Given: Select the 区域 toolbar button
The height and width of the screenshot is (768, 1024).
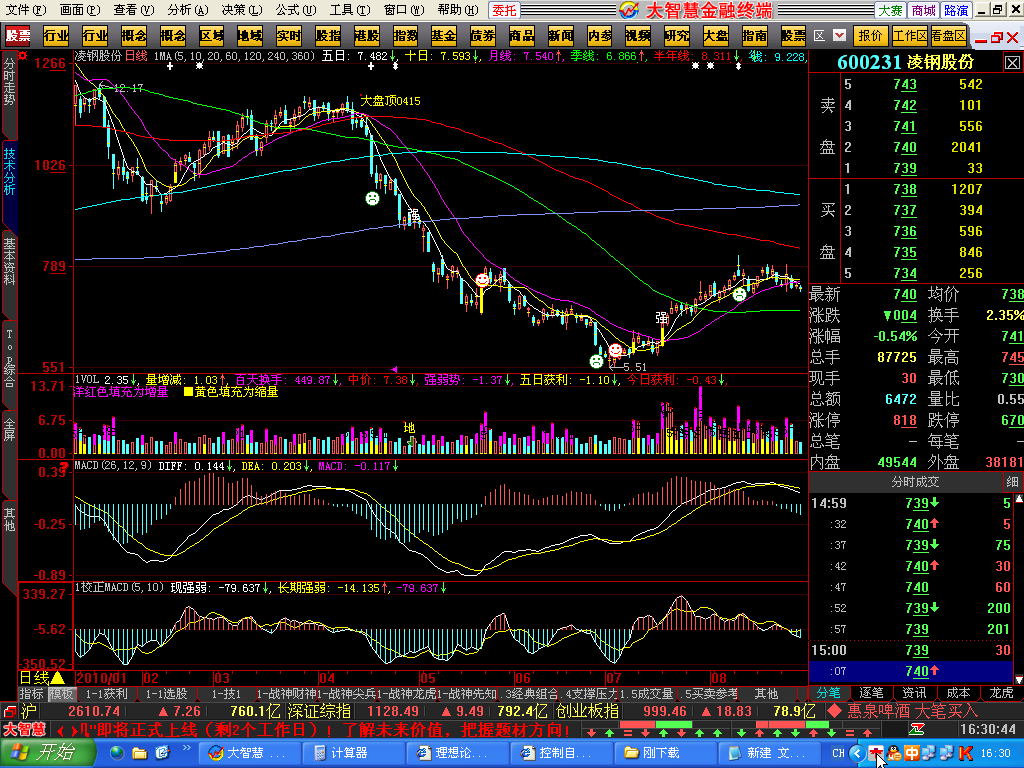Looking at the screenshot, I should (x=211, y=36).
